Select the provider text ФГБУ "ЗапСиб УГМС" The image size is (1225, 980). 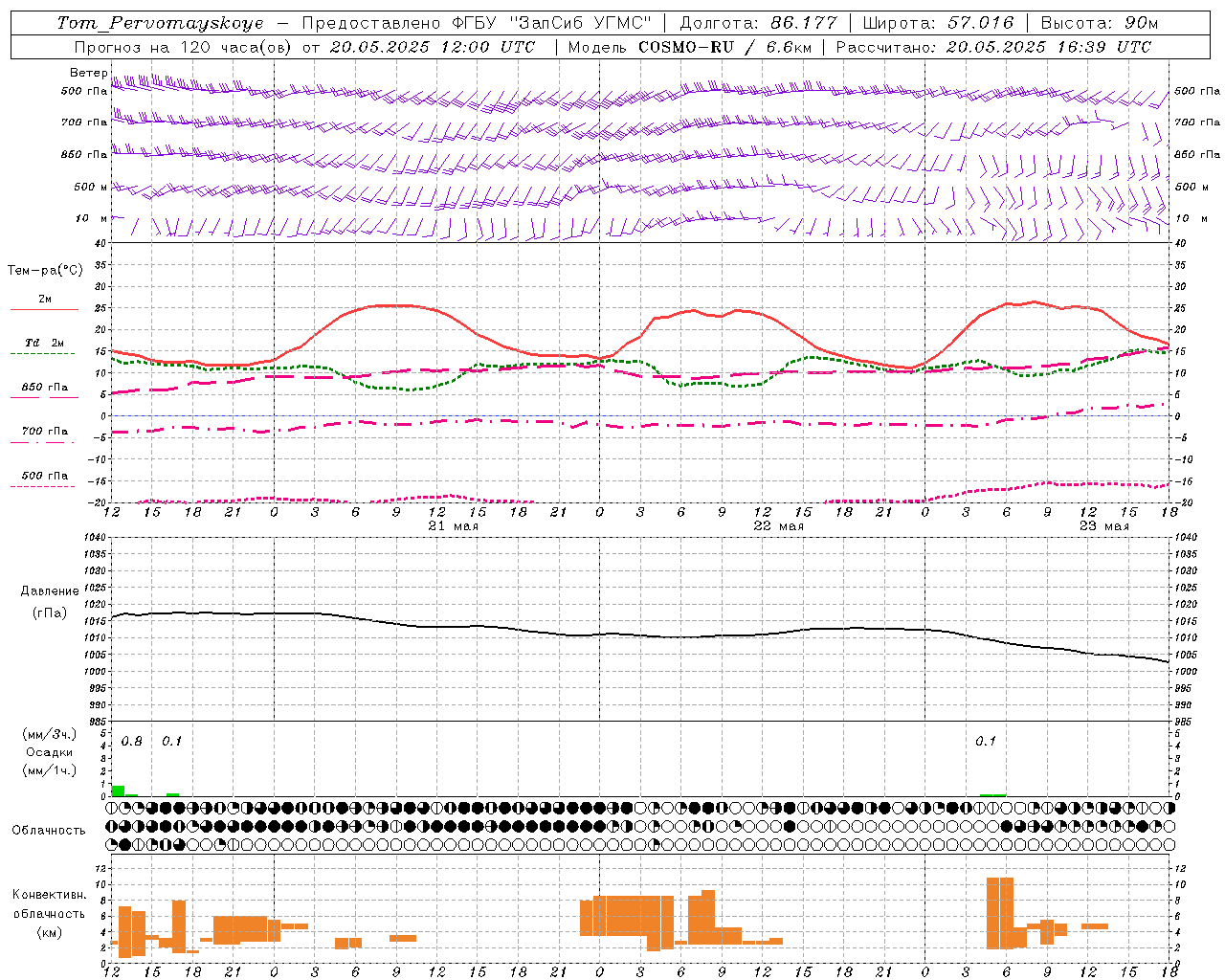point(550,23)
